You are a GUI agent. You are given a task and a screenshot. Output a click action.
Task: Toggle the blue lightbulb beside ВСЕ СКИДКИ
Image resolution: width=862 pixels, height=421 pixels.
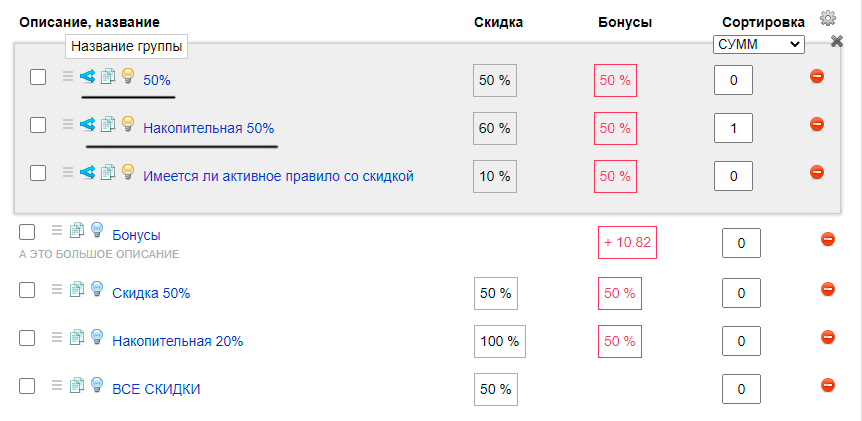[x=97, y=384]
